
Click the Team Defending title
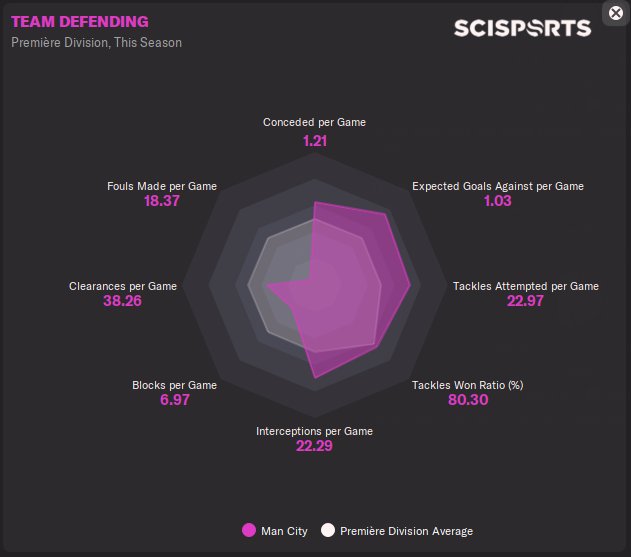click(80, 21)
